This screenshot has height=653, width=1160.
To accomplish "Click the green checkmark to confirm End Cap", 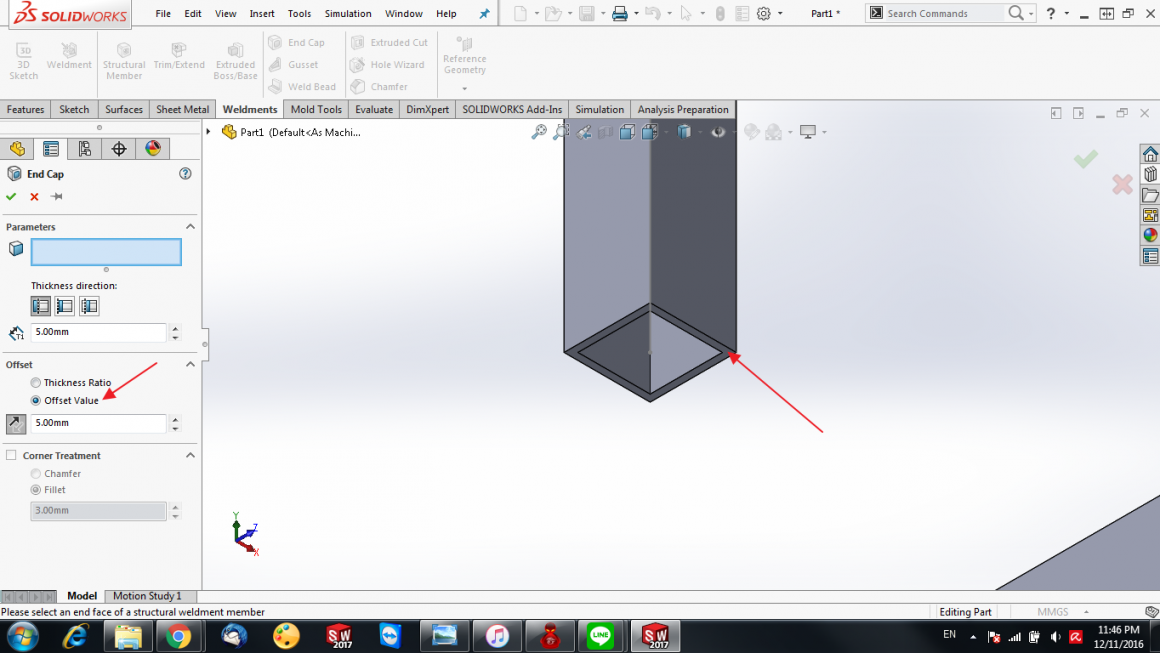I will (x=11, y=196).
